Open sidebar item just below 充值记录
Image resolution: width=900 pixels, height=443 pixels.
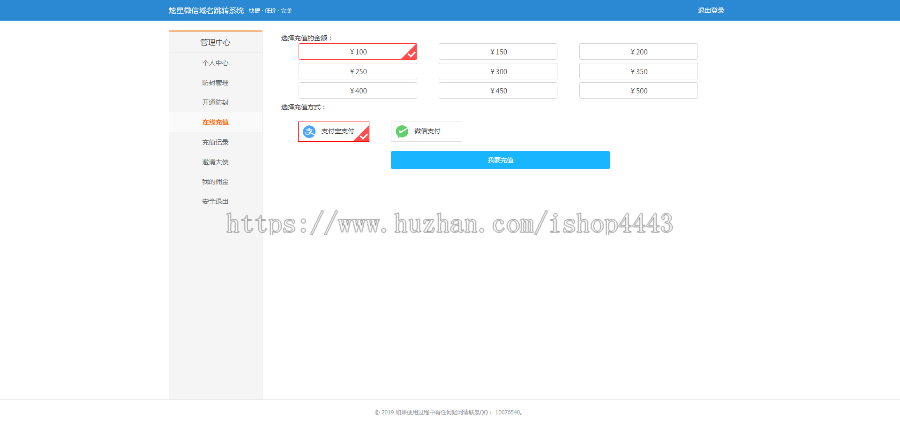(x=215, y=162)
